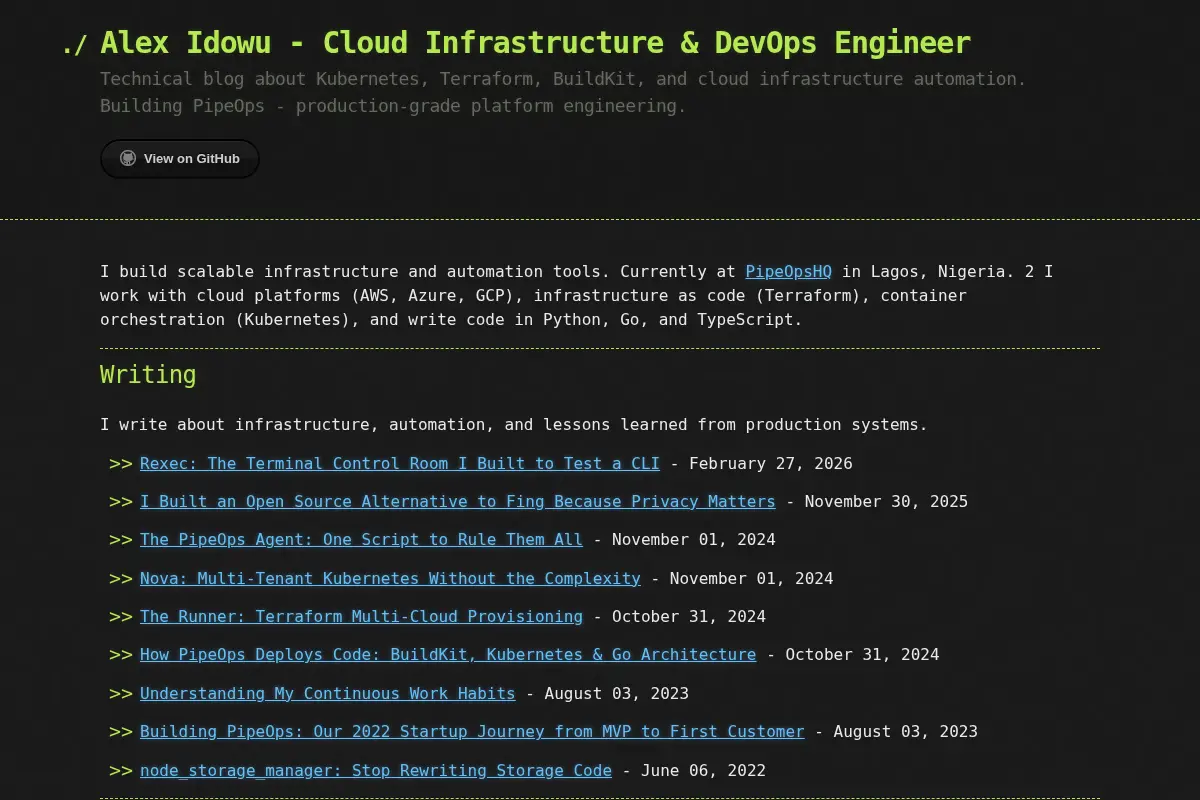Open The Runner: Terraform Multi-Cloud Provisioning
The image size is (1200, 800).
tap(361, 617)
